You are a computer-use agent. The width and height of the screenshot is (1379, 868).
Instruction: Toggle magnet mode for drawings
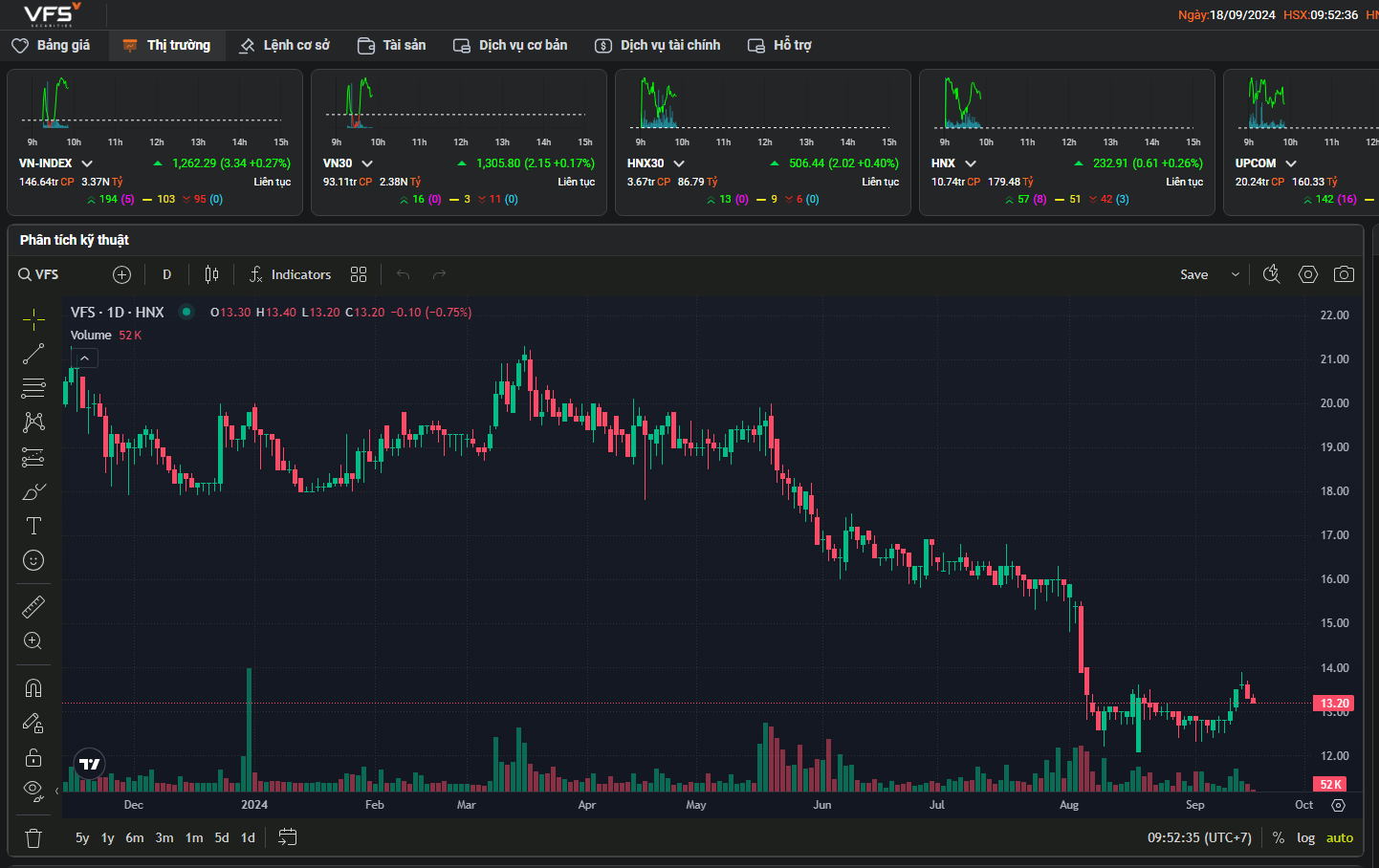pos(33,688)
